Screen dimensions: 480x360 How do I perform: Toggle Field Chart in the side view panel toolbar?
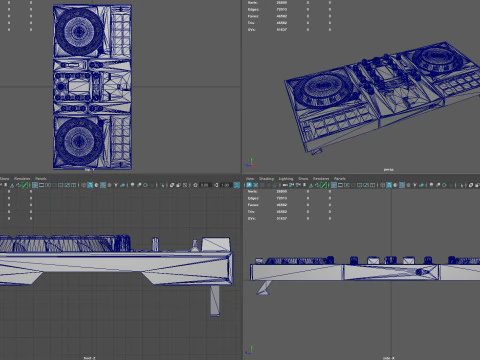pyautogui.click(x=360, y=185)
